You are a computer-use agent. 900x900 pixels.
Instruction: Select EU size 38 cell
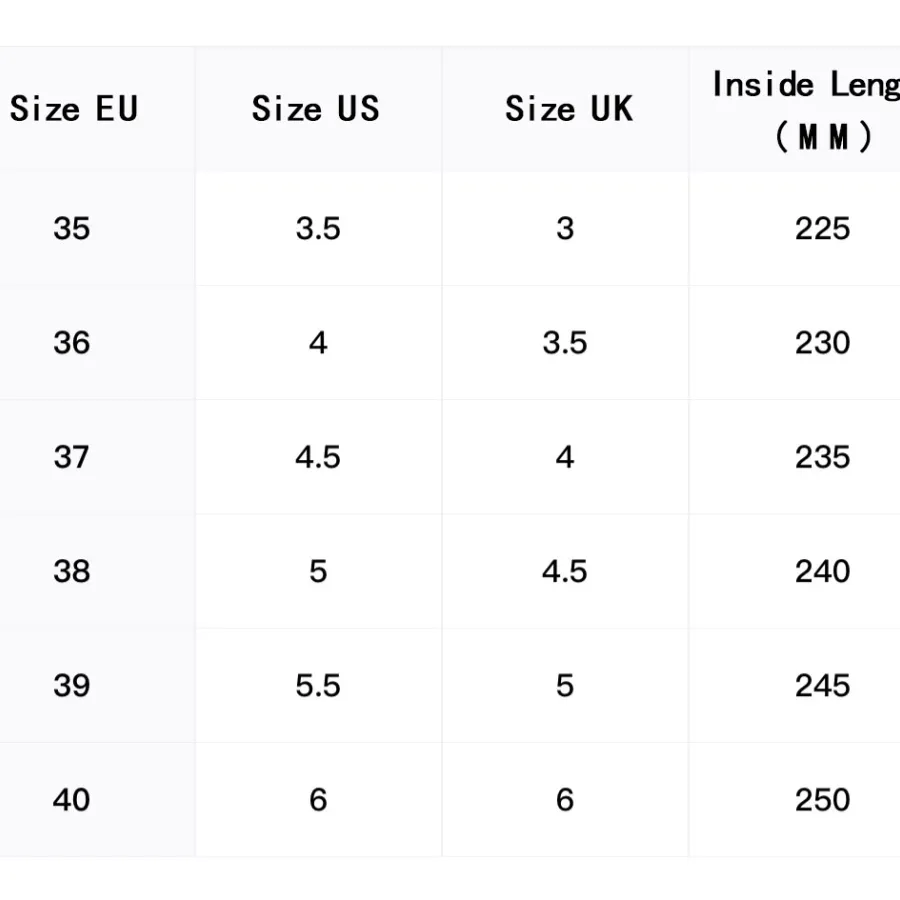72,571
